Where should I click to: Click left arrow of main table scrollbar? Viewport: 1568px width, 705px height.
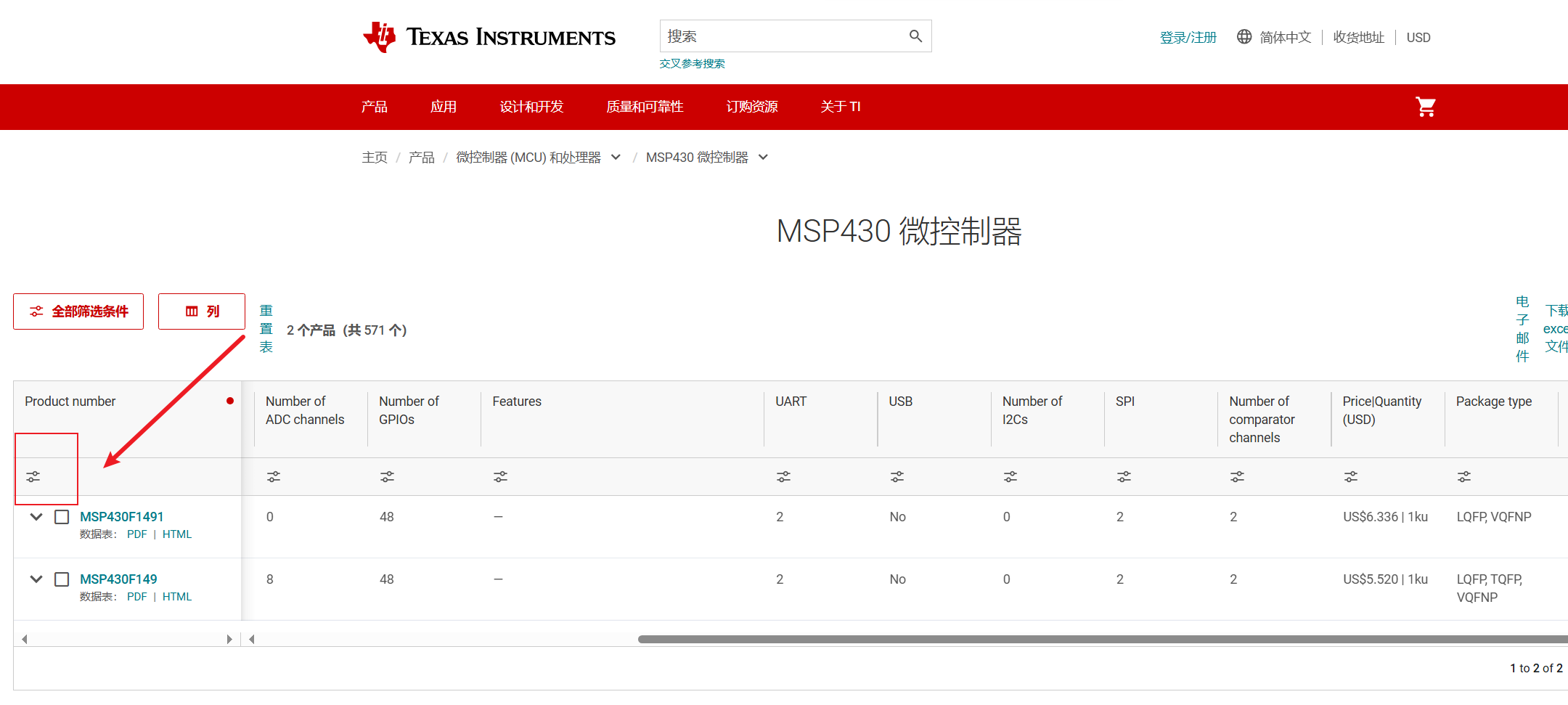coord(252,639)
